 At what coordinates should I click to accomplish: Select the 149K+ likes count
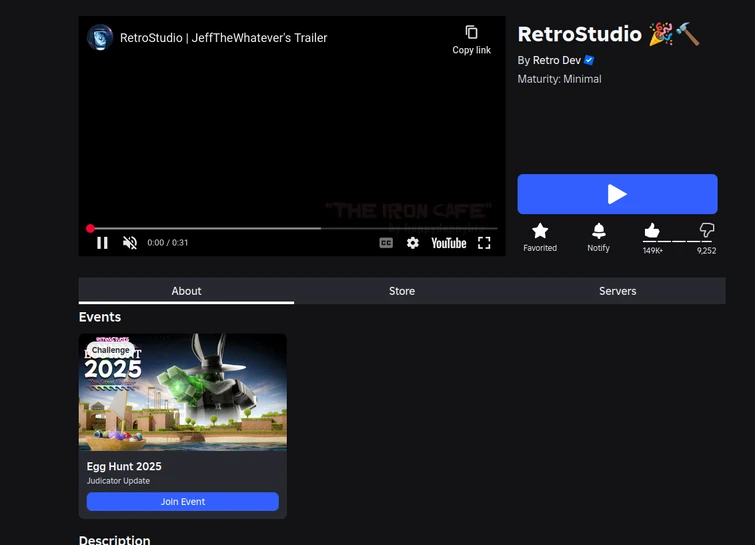(x=652, y=250)
